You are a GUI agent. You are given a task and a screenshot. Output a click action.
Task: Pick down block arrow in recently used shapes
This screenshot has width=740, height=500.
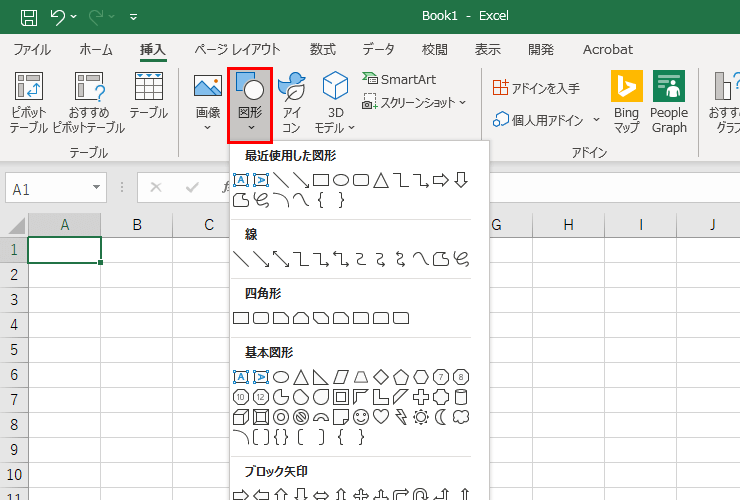[461, 180]
